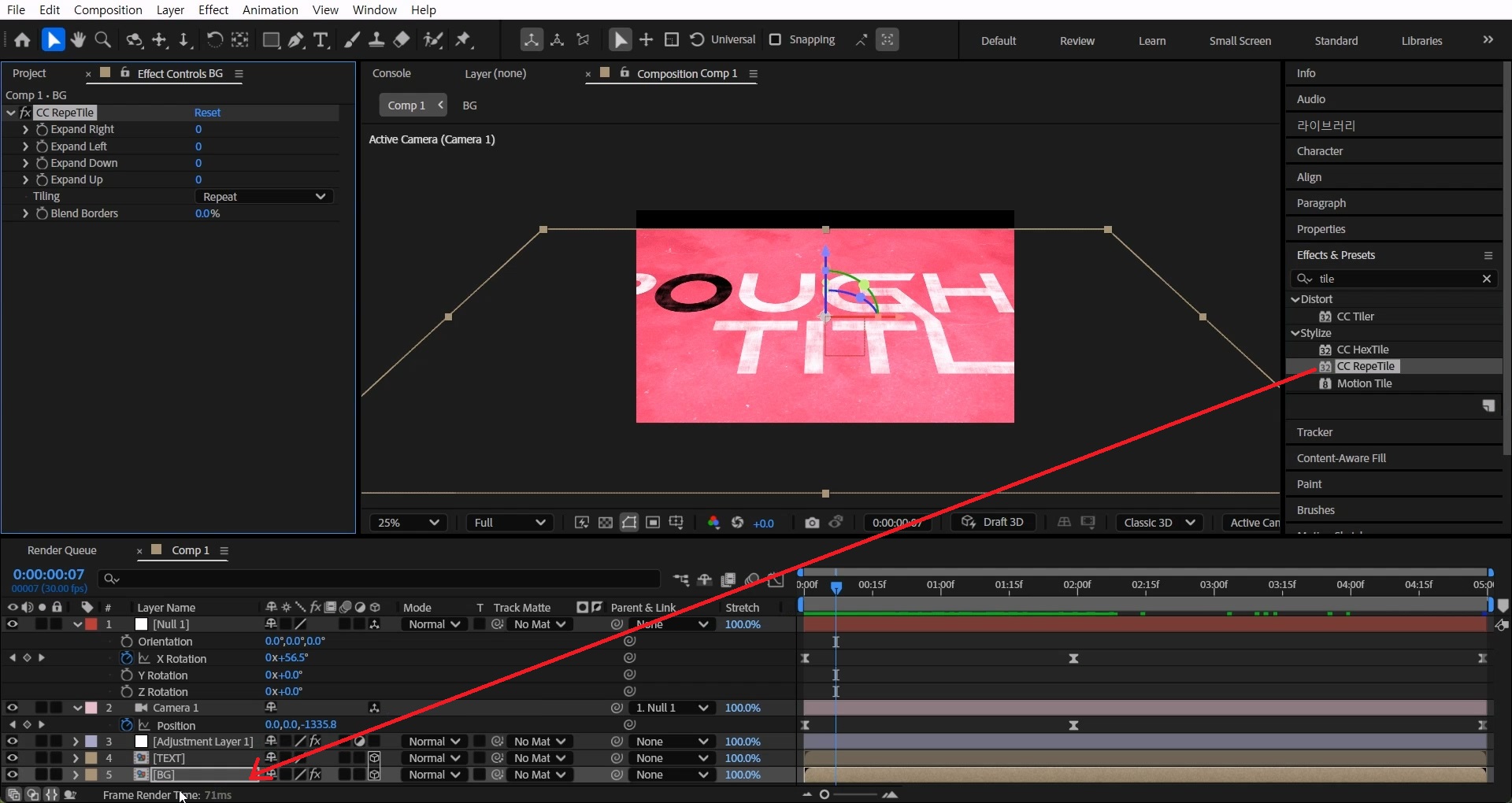1512x803 pixels.
Task: Reset the CC RepeTile effect
Action: (x=207, y=113)
